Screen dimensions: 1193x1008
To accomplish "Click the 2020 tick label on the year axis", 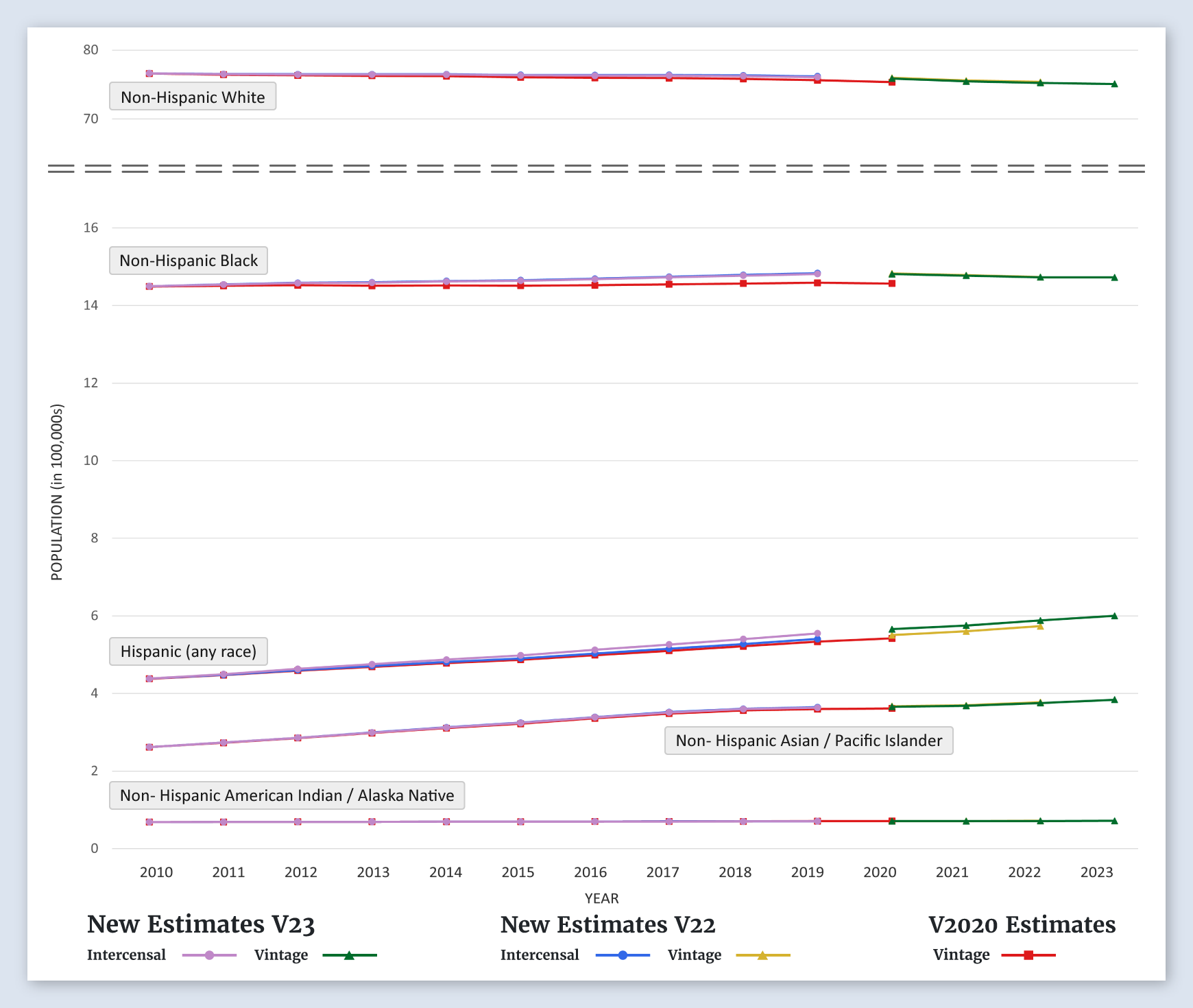I will pyautogui.click(x=880, y=872).
